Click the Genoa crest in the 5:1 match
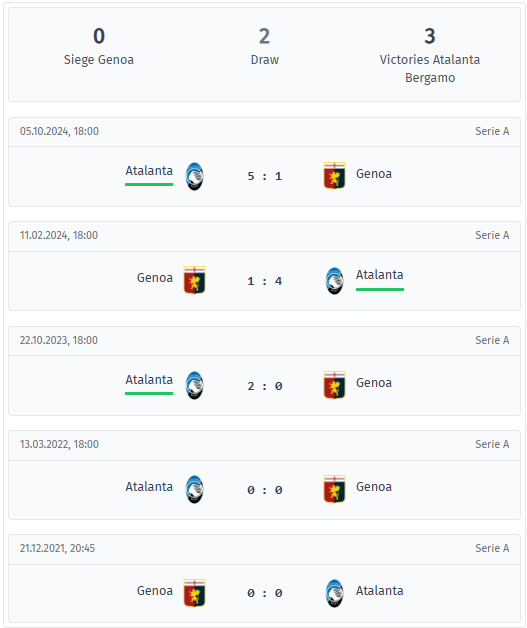Screen dimensions: 527x628 334,175
